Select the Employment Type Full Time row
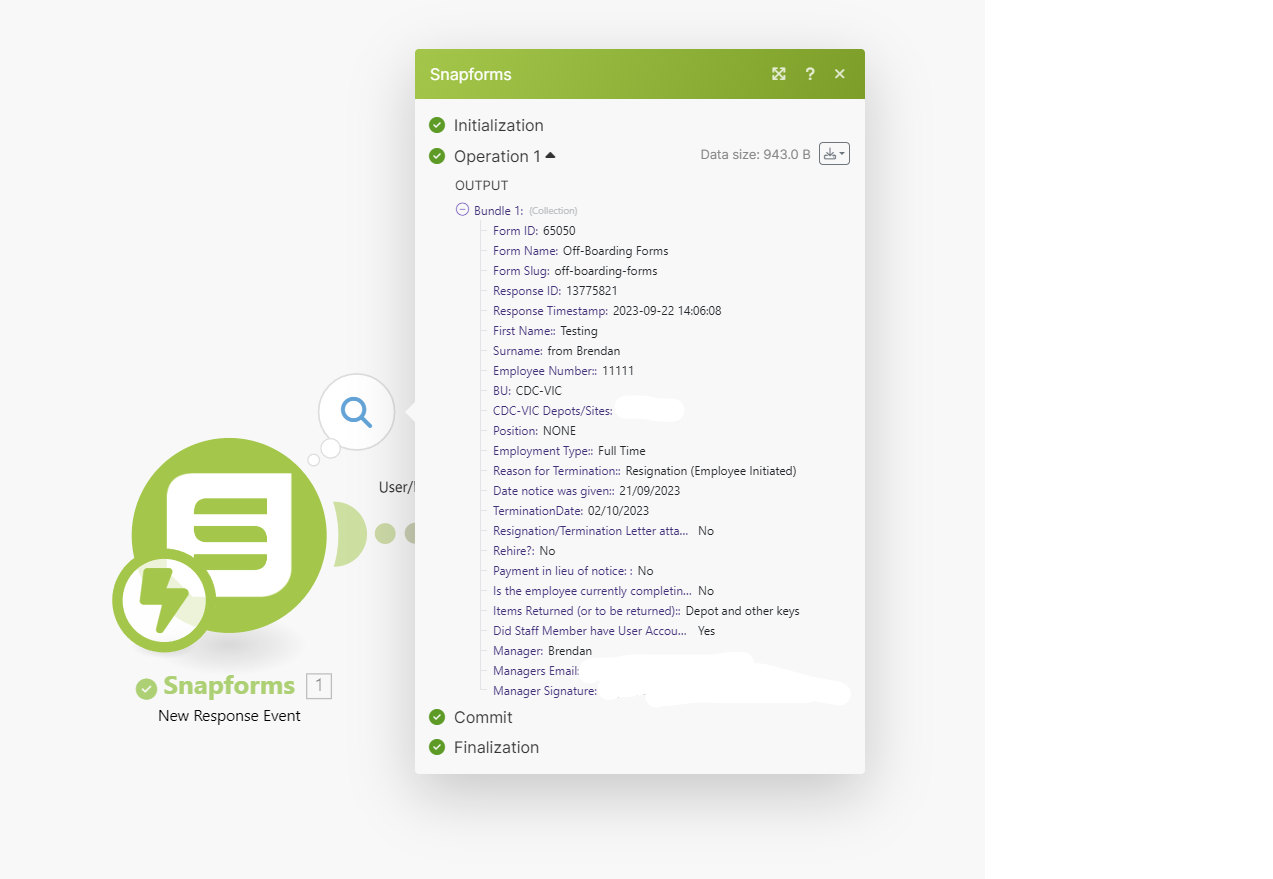The image size is (1273, 879). click(570, 451)
